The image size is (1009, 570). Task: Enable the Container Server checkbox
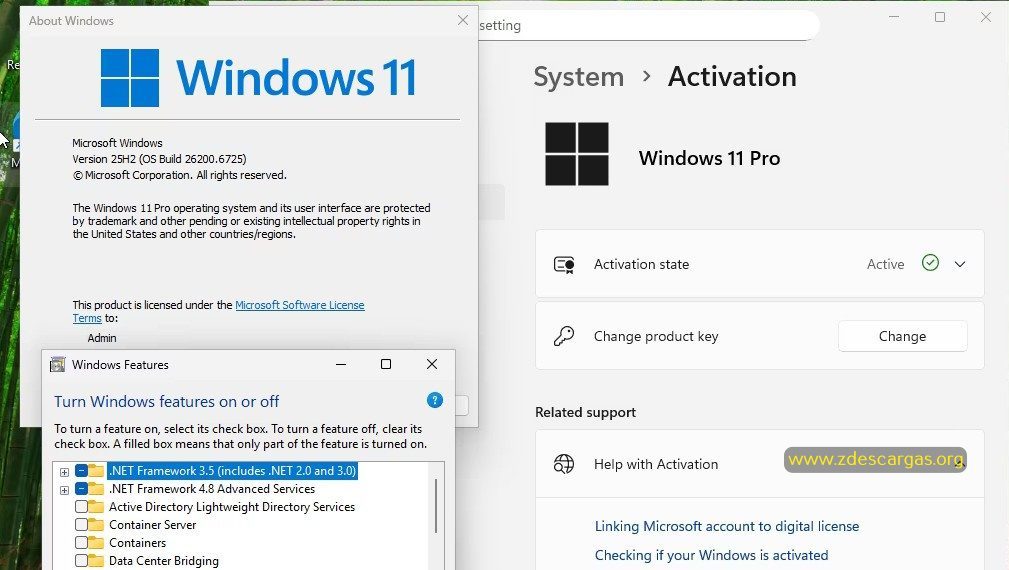click(81, 524)
